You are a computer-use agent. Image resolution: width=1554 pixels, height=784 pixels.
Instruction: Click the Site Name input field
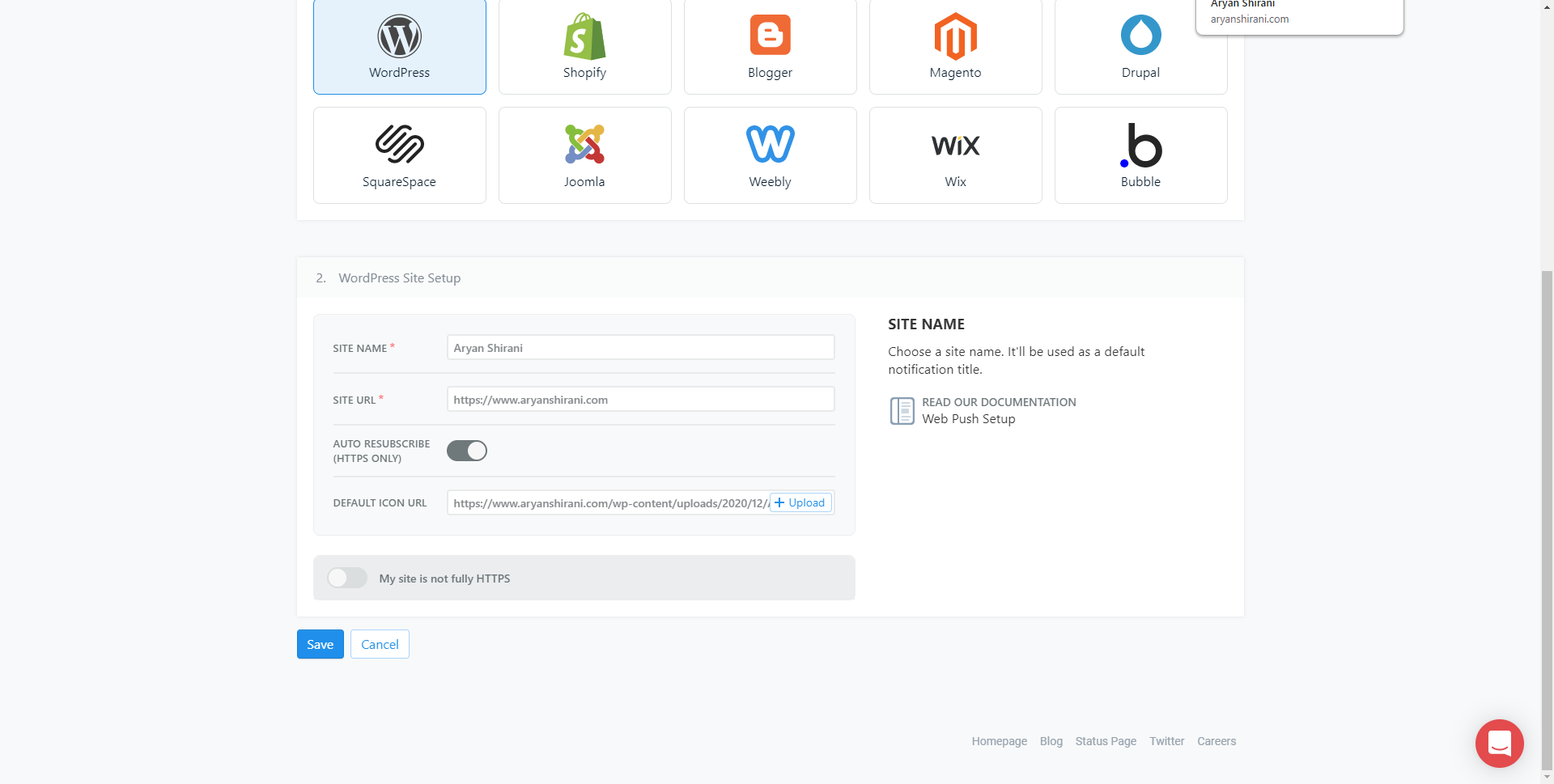[x=640, y=348]
